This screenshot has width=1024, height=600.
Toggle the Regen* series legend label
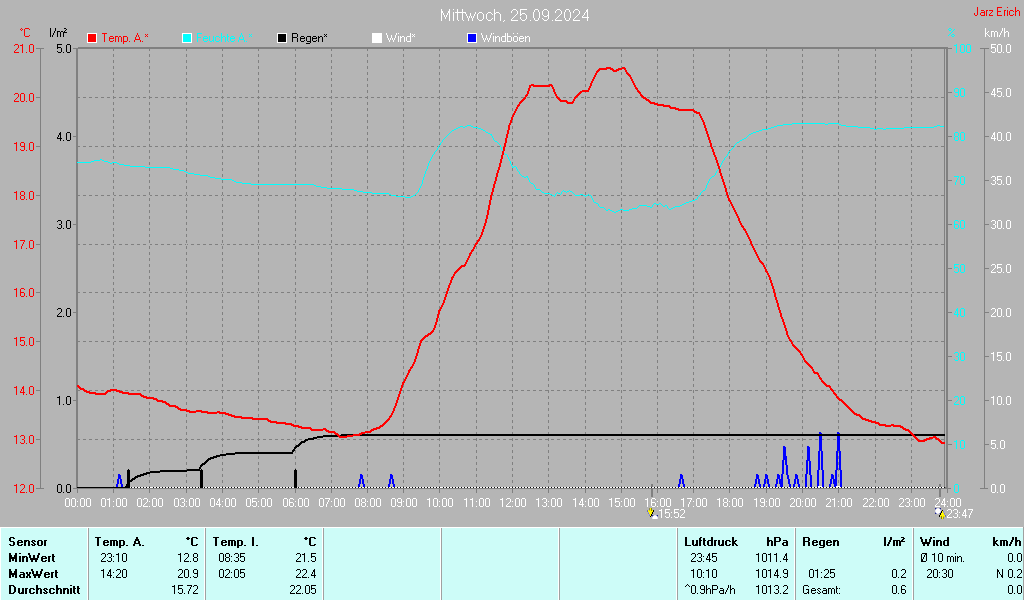(309, 38)
